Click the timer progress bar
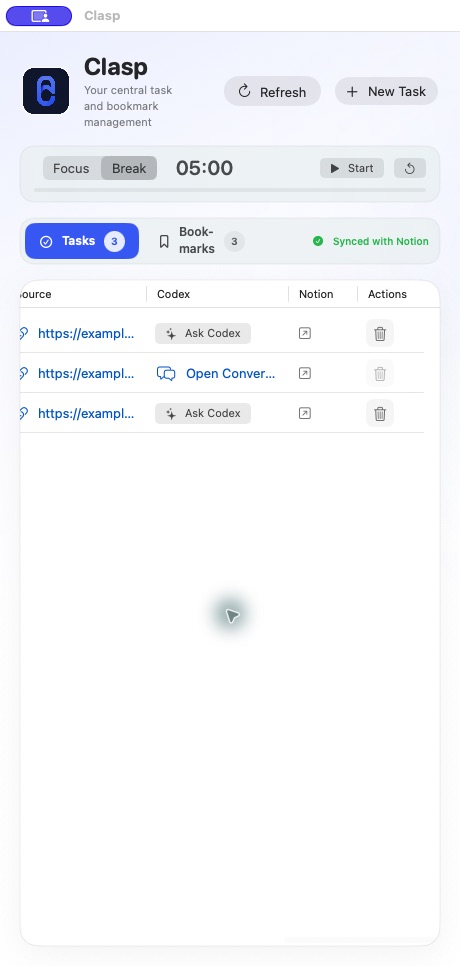 (230, 190)
